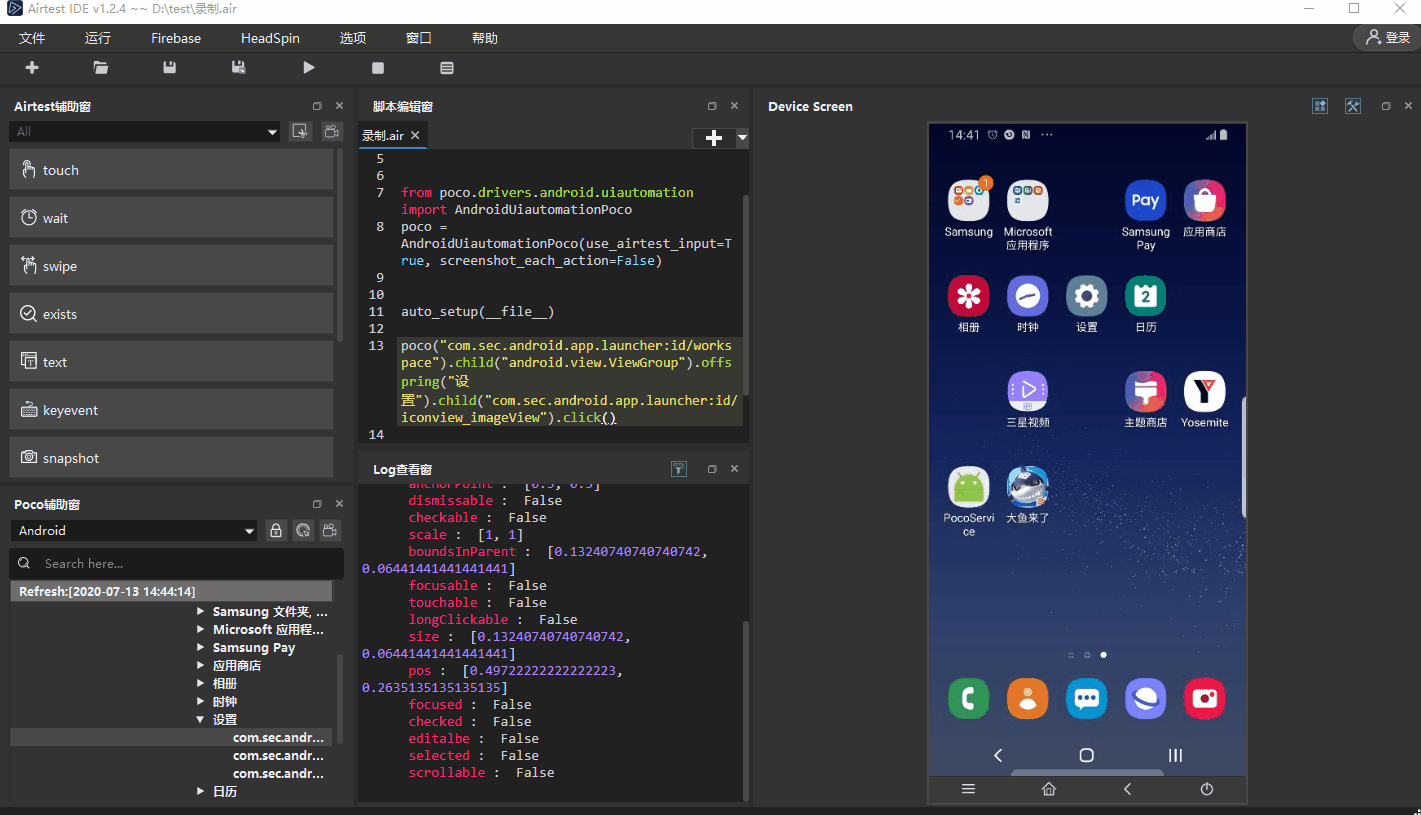Click the Log filter icon
This screenshot has height=815, width=1421.
679,469
